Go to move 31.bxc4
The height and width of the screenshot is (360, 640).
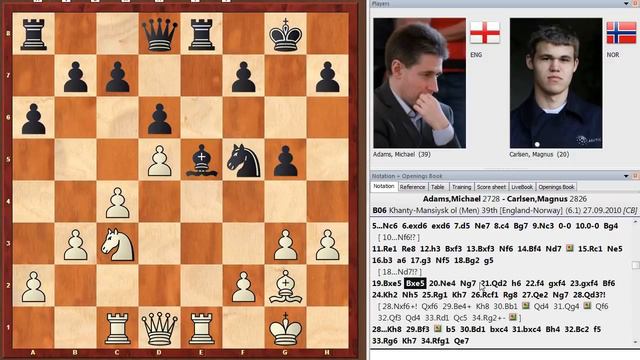527,329
